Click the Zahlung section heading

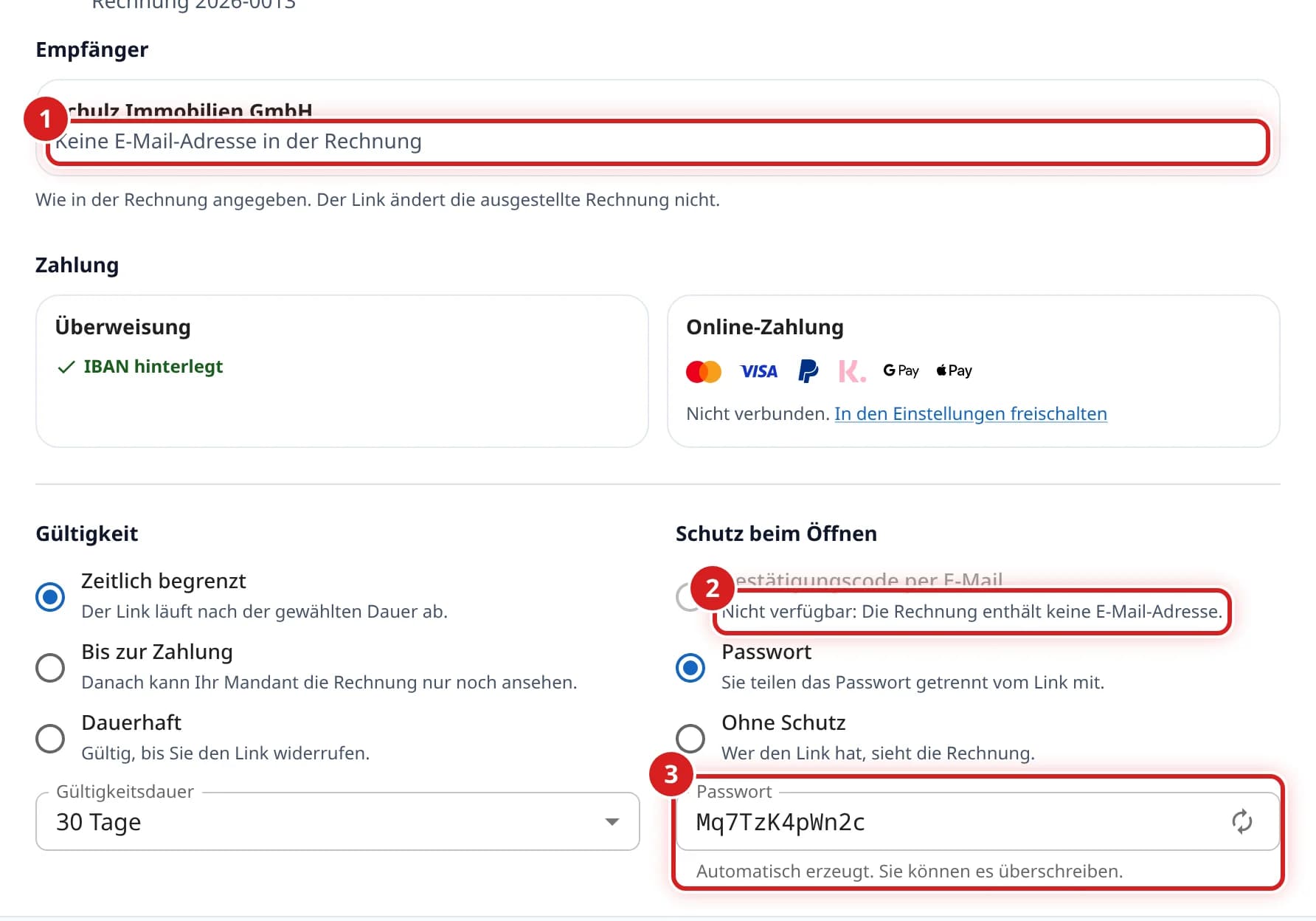pos(77,265)
